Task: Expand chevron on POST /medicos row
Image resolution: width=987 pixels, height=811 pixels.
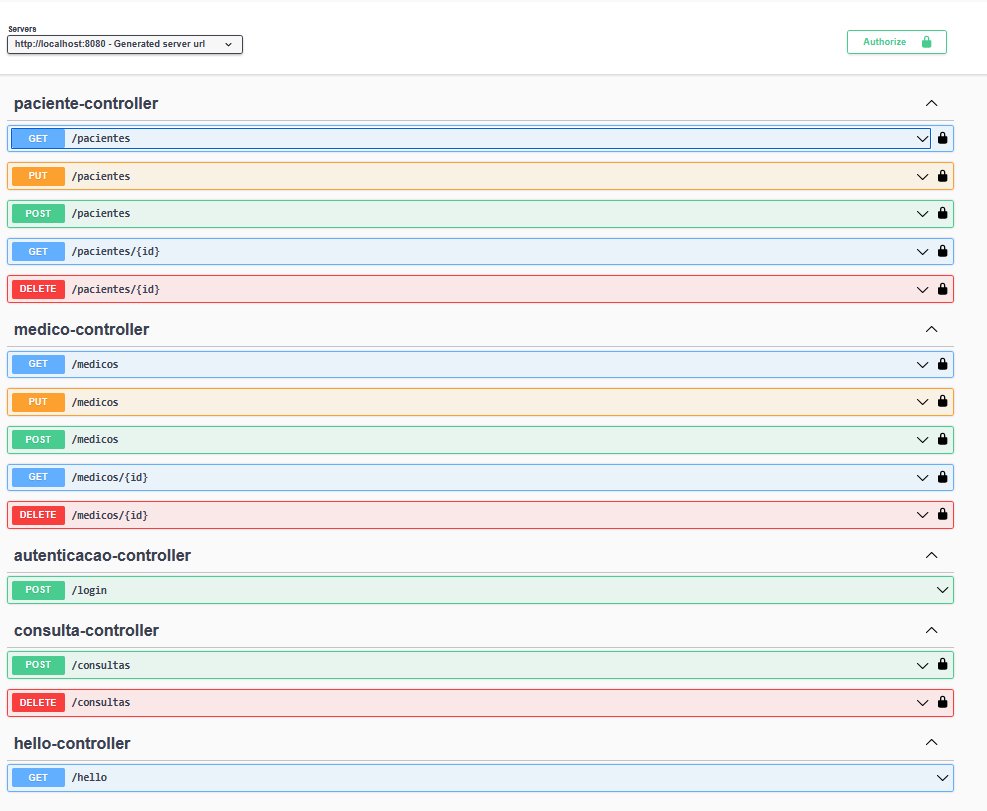Action: click(x=922, y=440)
